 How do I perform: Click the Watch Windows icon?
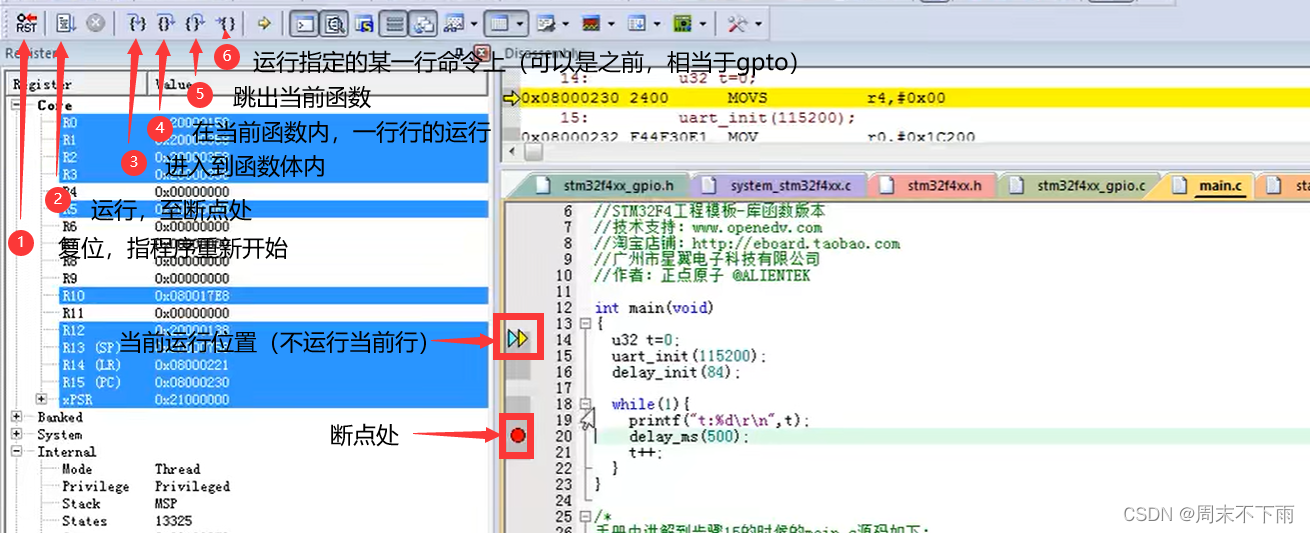click(452, 22)
